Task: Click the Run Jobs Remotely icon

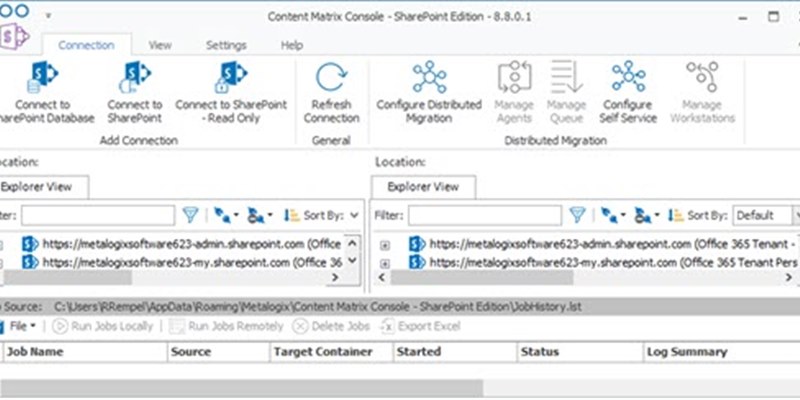Action: click(x=177, y=326)
